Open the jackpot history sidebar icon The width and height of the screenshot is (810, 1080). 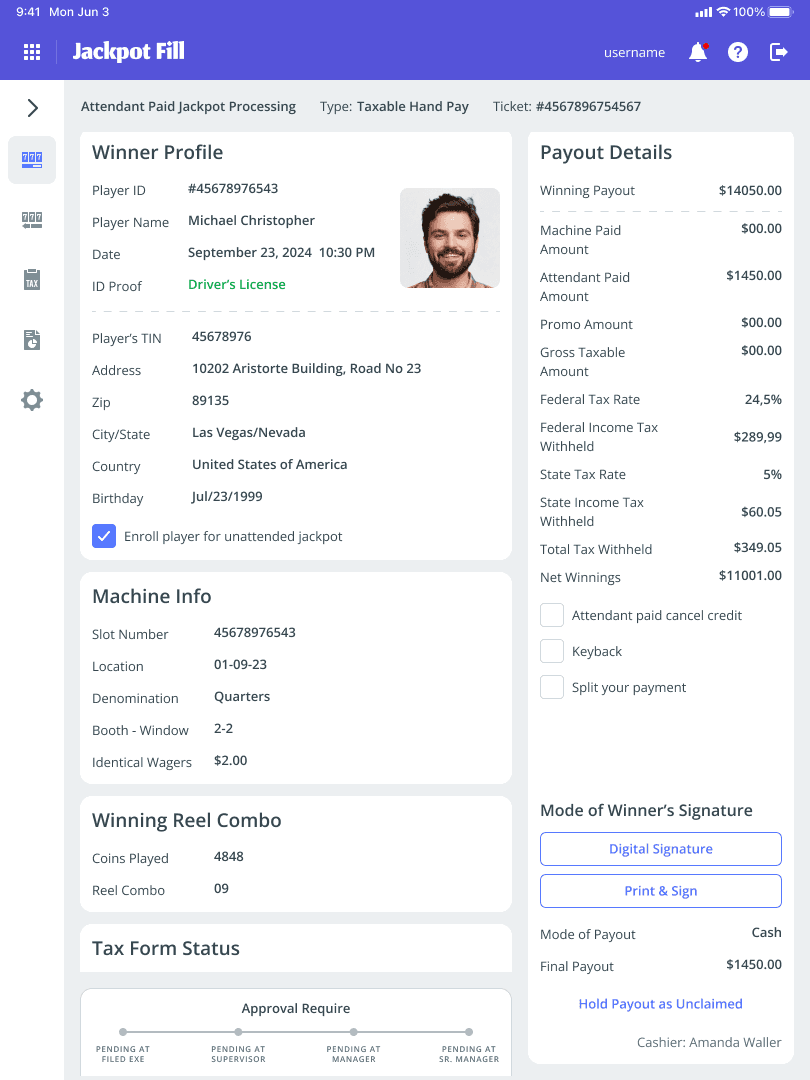click(x=31, y=220)
